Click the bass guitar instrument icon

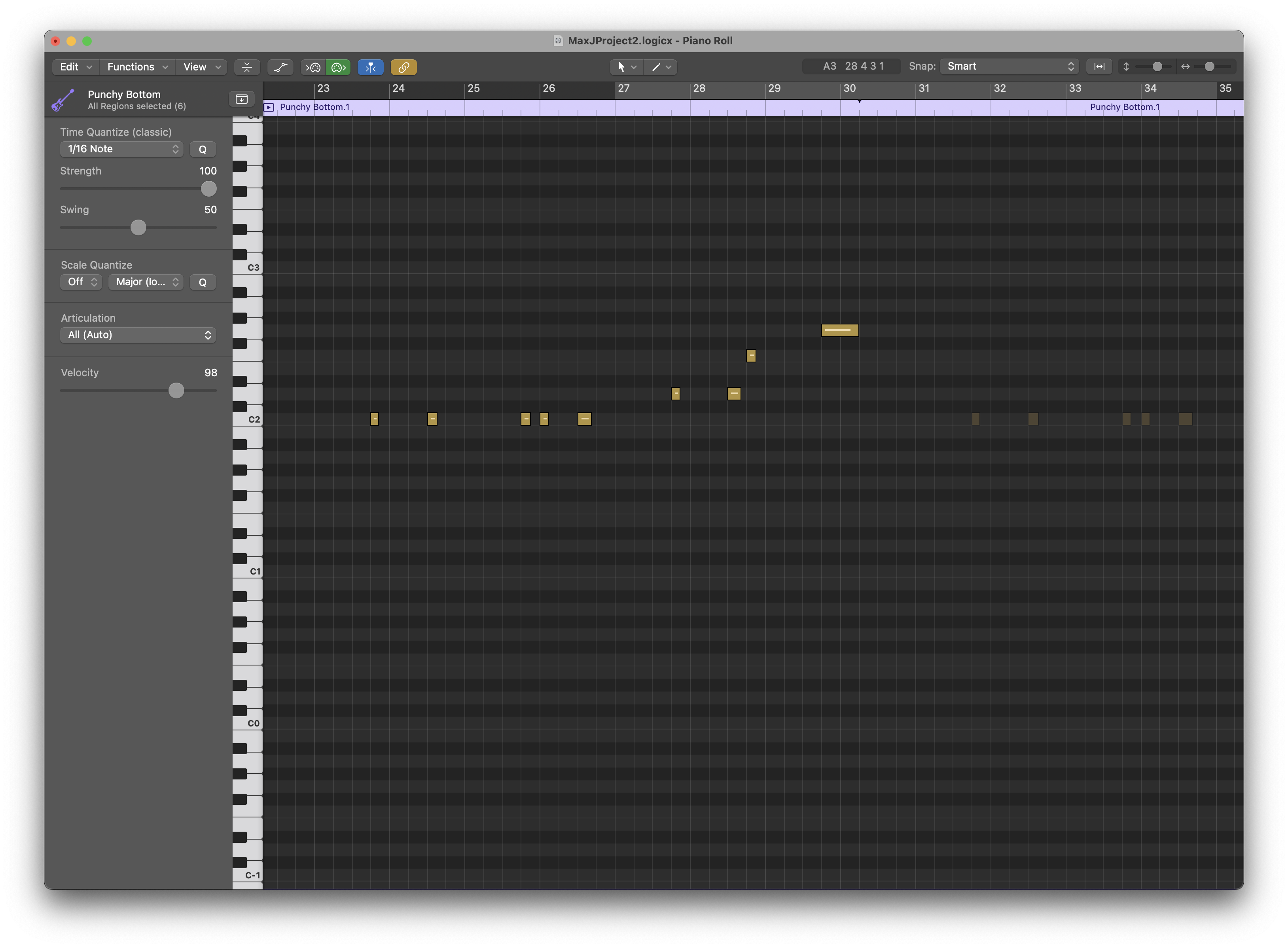pos(63,100)
